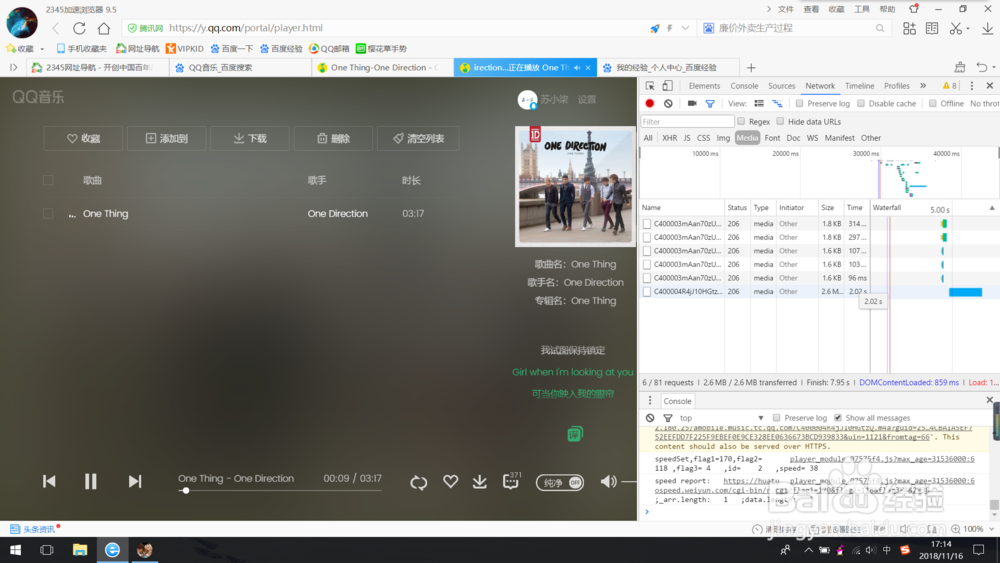This screenshot has height=563, width=1000.
Task: Toggle the network filter funnel icon
Action: (x=710, y=103)
